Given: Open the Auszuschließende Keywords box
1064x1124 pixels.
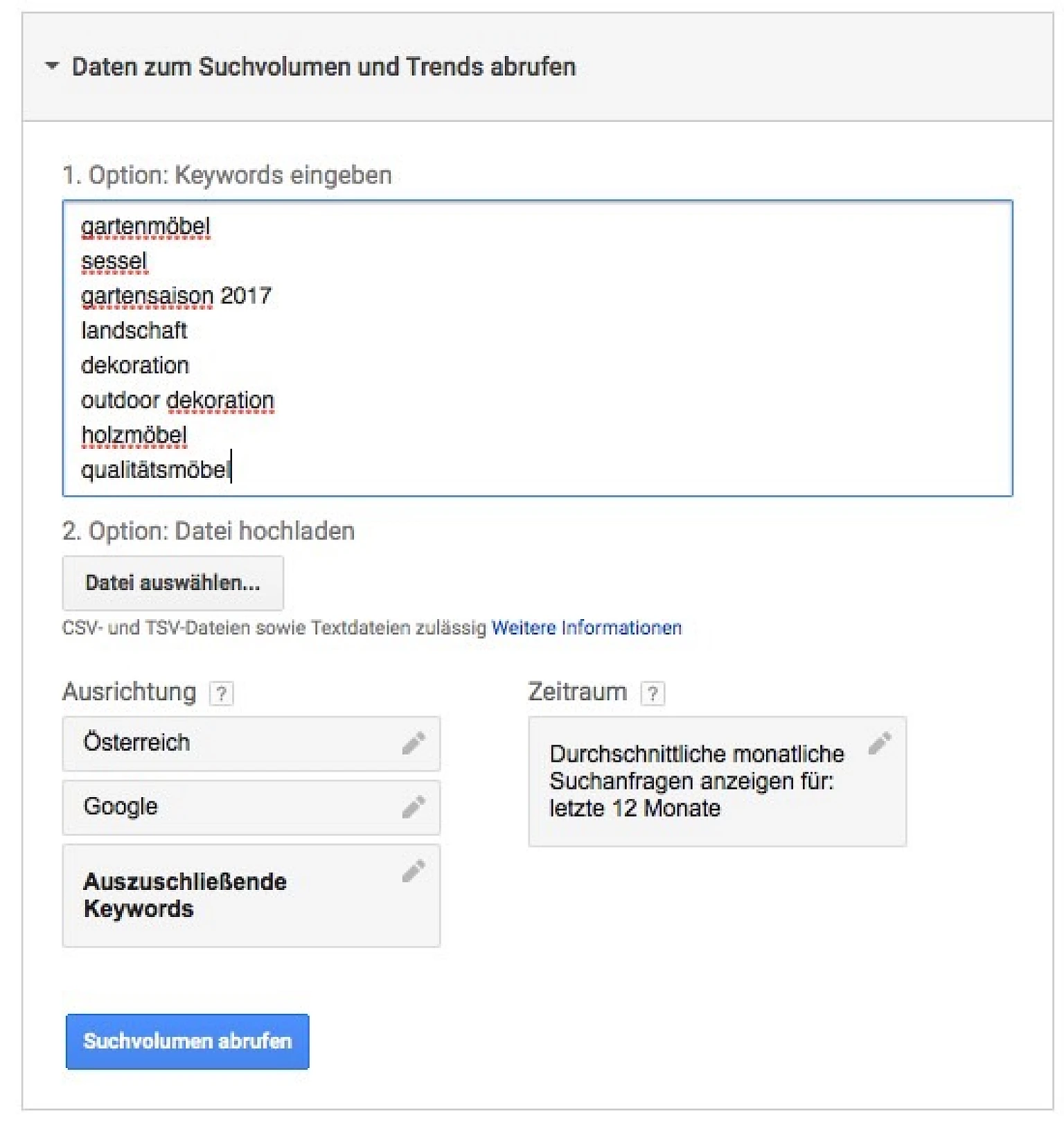Looking at the screenshot, I should tap(251, 895).
